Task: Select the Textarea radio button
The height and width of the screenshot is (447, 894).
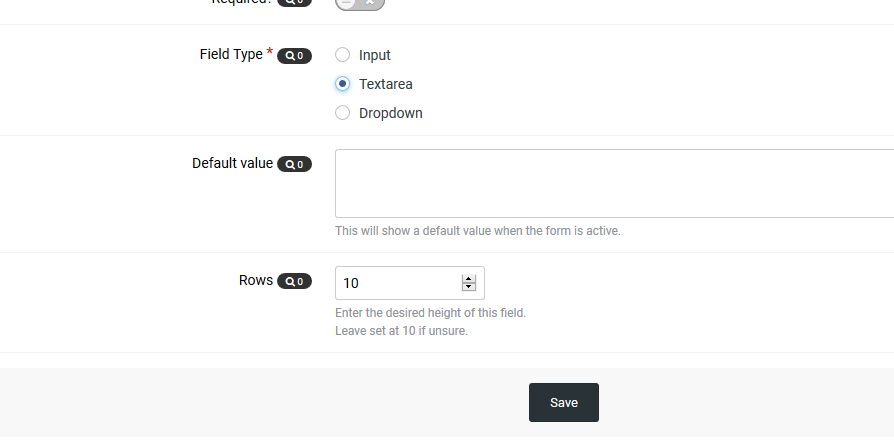Action: tap(343, 84)
